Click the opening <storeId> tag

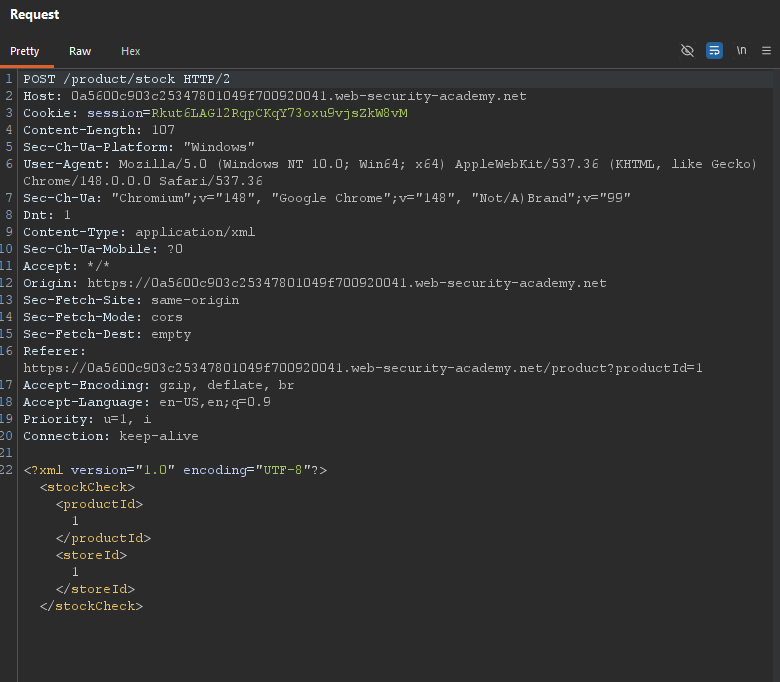91,555
